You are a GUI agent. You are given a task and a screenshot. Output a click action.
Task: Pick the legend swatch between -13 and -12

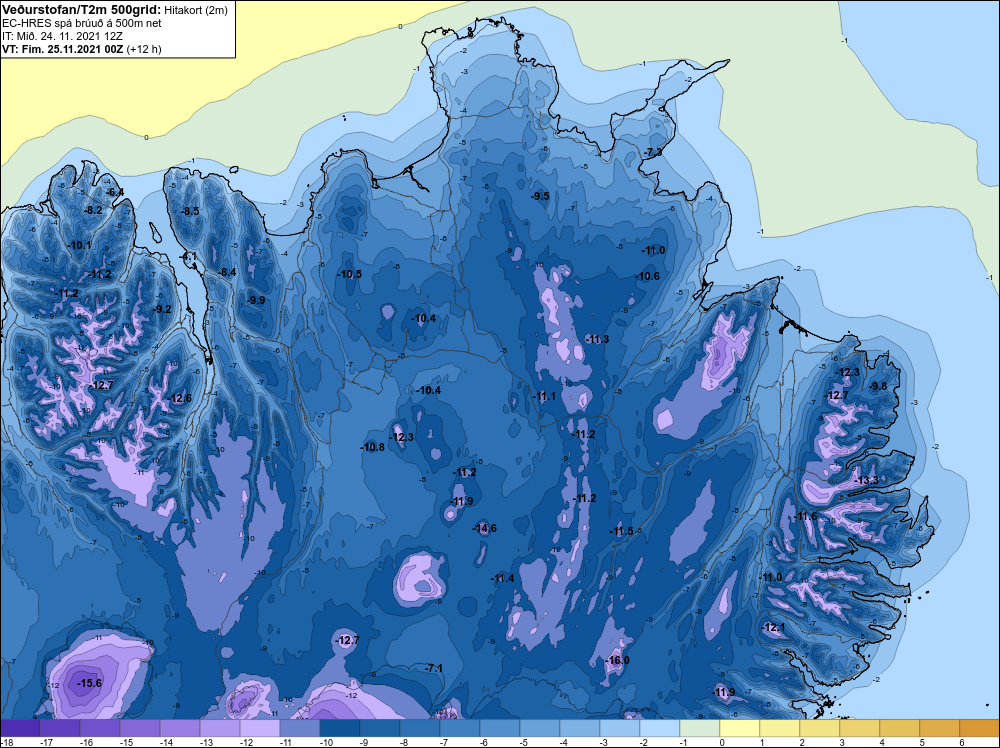coord(220,728)
